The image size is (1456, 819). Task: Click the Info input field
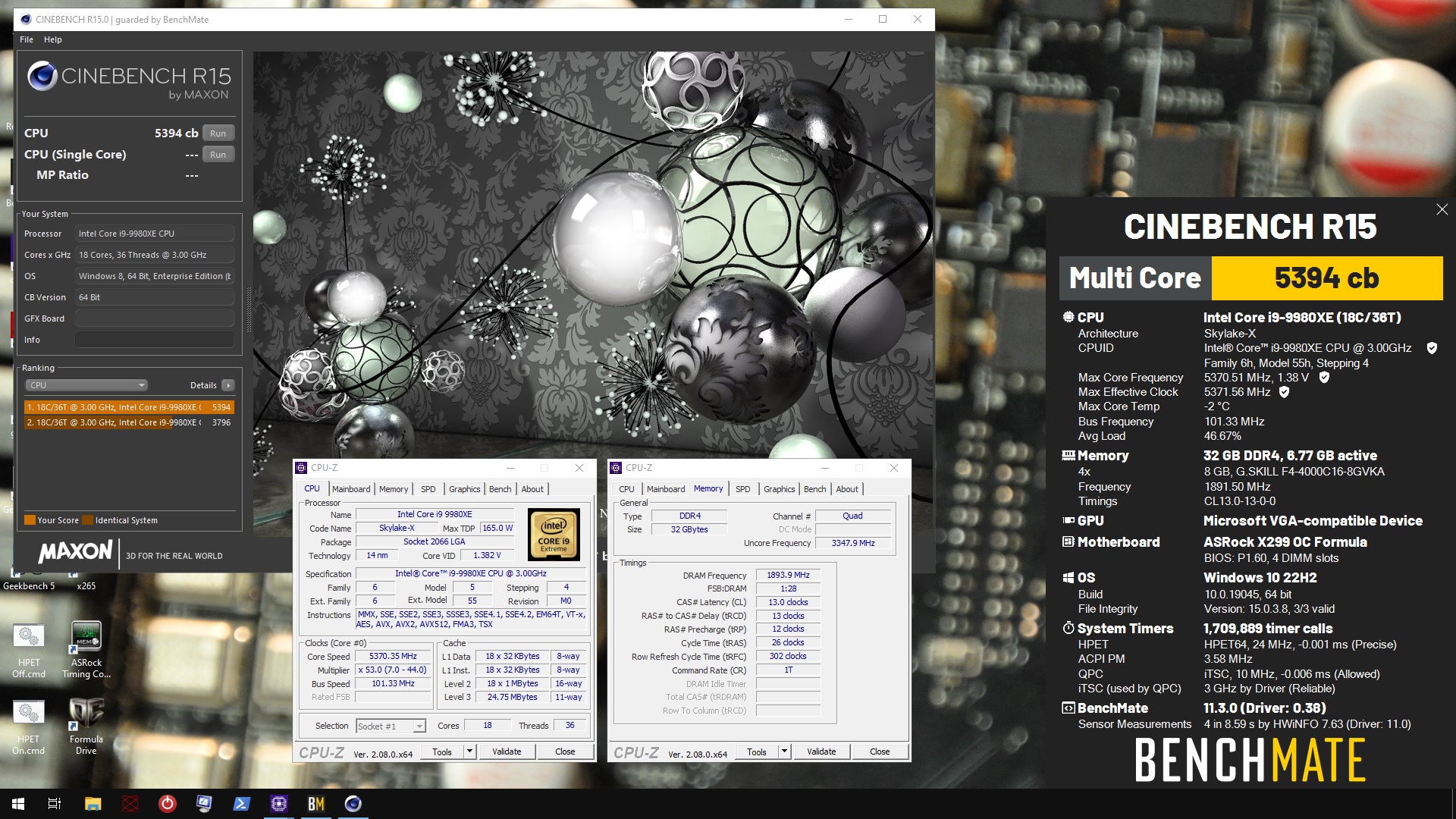click(155, 340)
